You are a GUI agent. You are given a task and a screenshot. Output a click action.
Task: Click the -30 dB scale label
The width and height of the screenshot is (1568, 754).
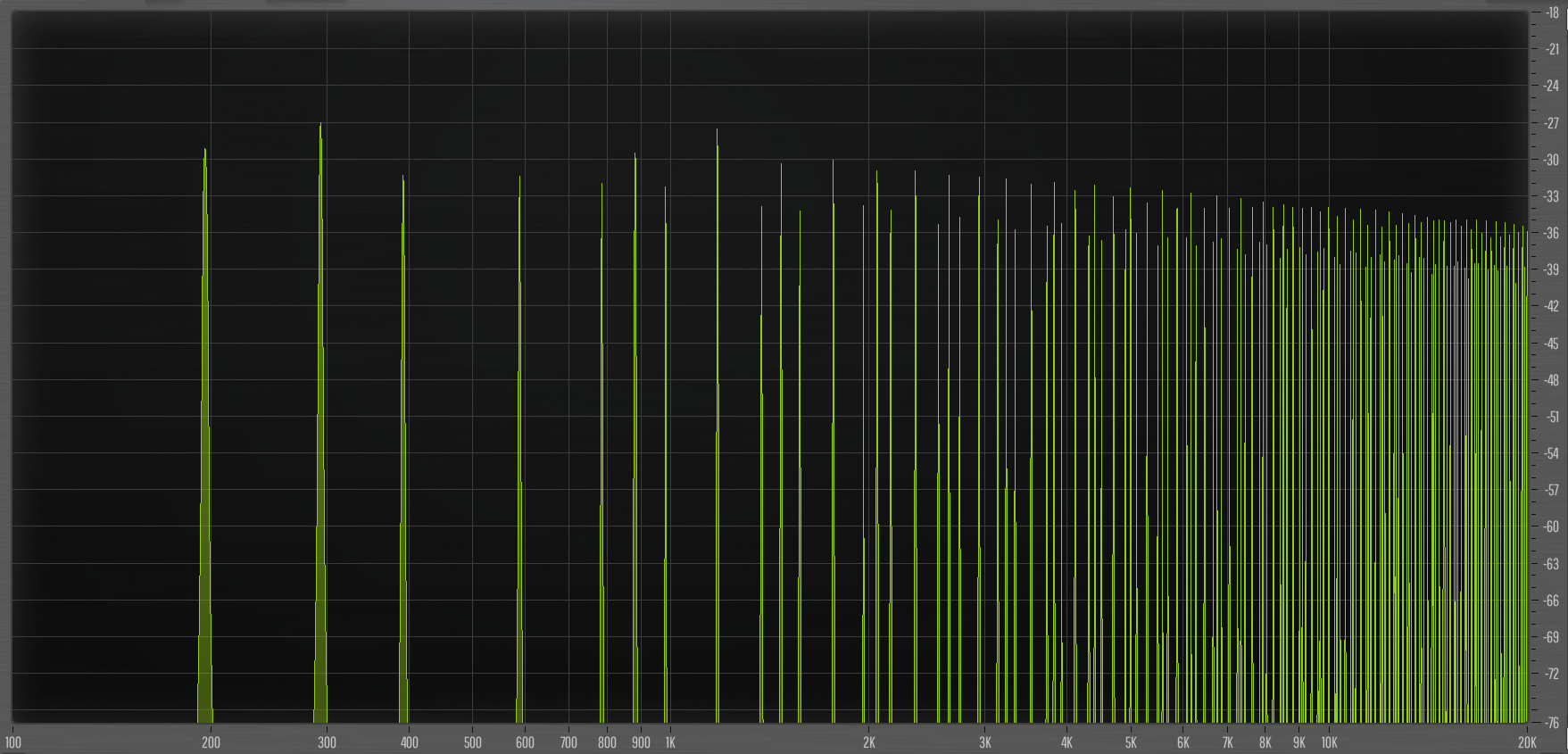[1552, 161]
